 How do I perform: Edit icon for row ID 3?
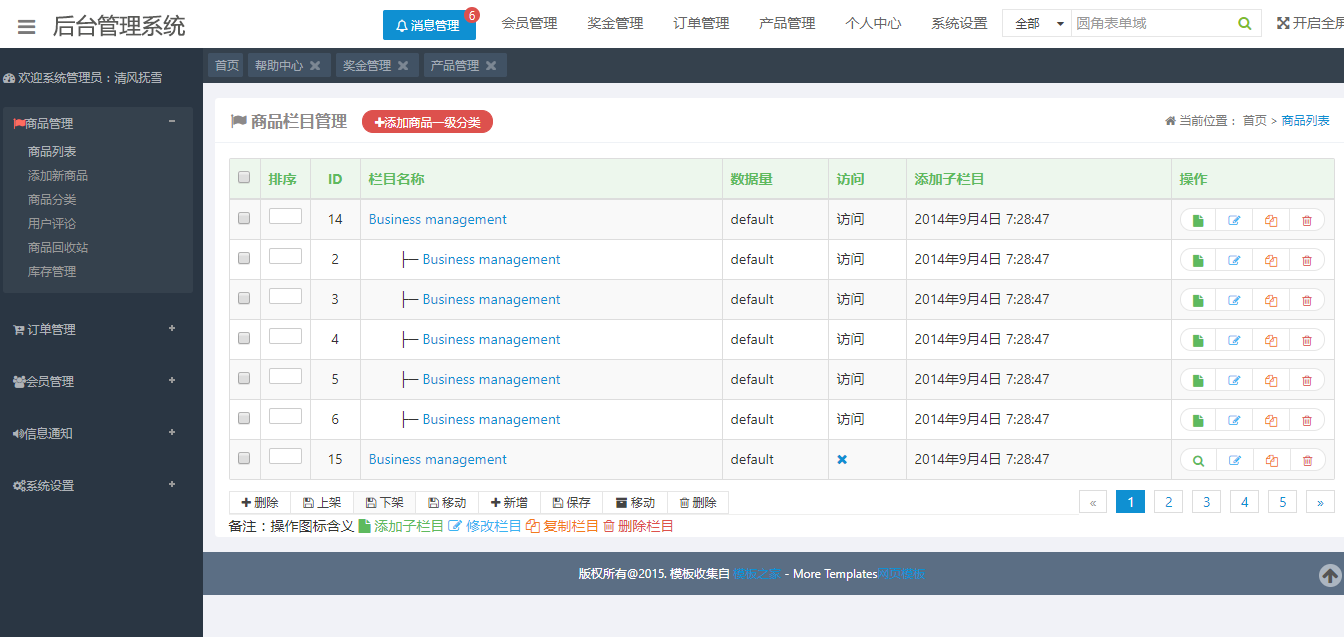1234,300
